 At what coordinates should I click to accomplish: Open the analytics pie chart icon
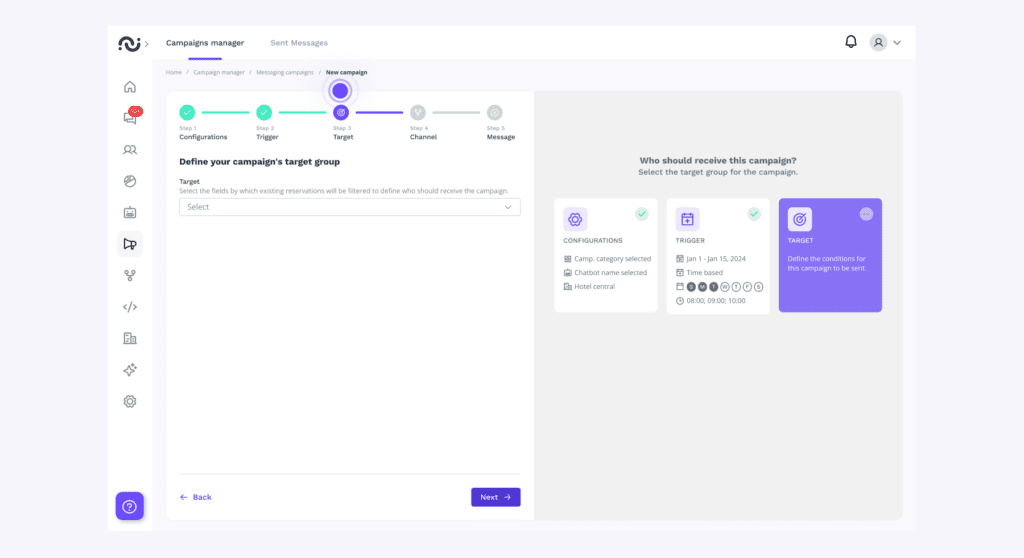[129, 181]
